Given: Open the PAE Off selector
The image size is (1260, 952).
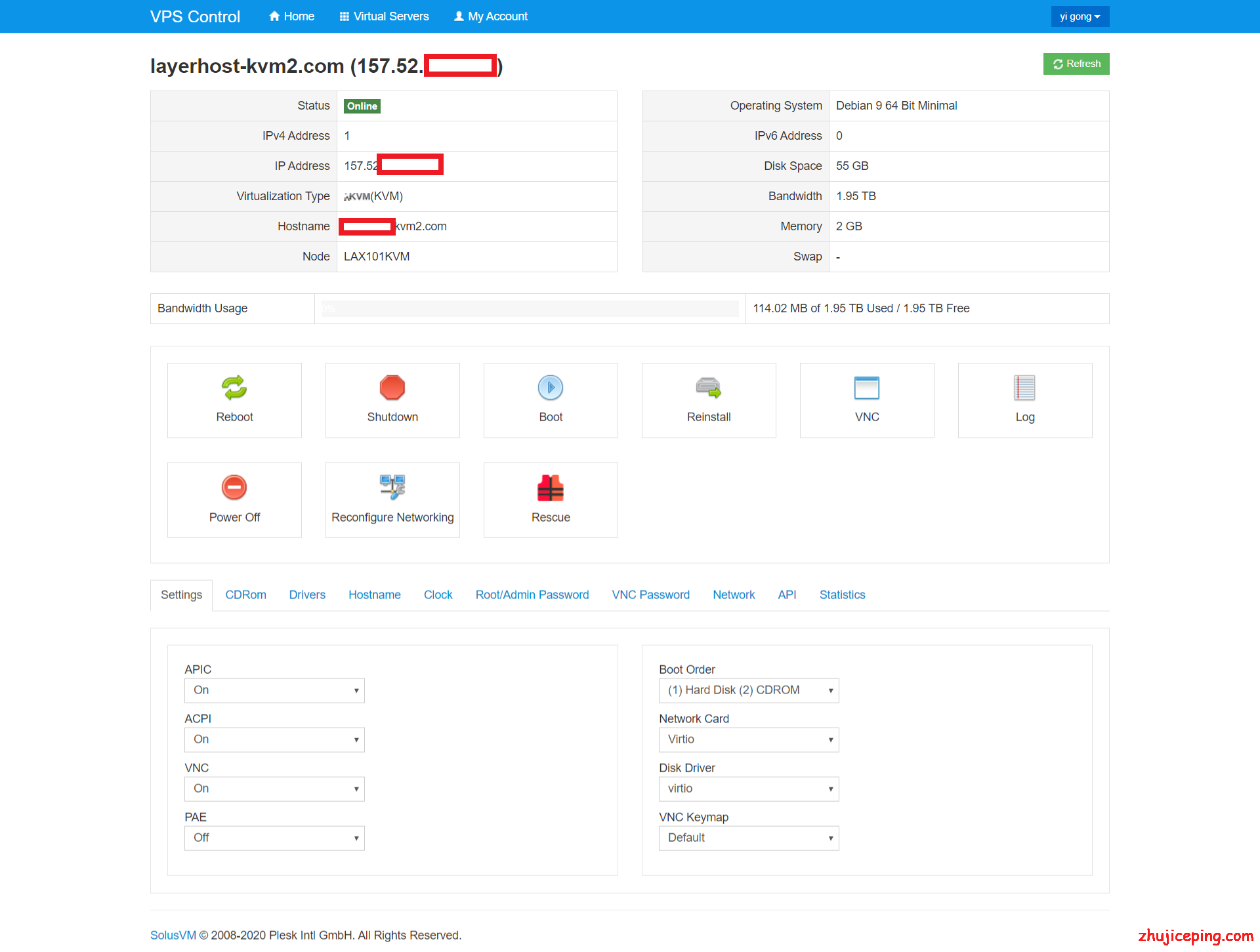Looking at the screenshot, I should click(x=274, y=838).
